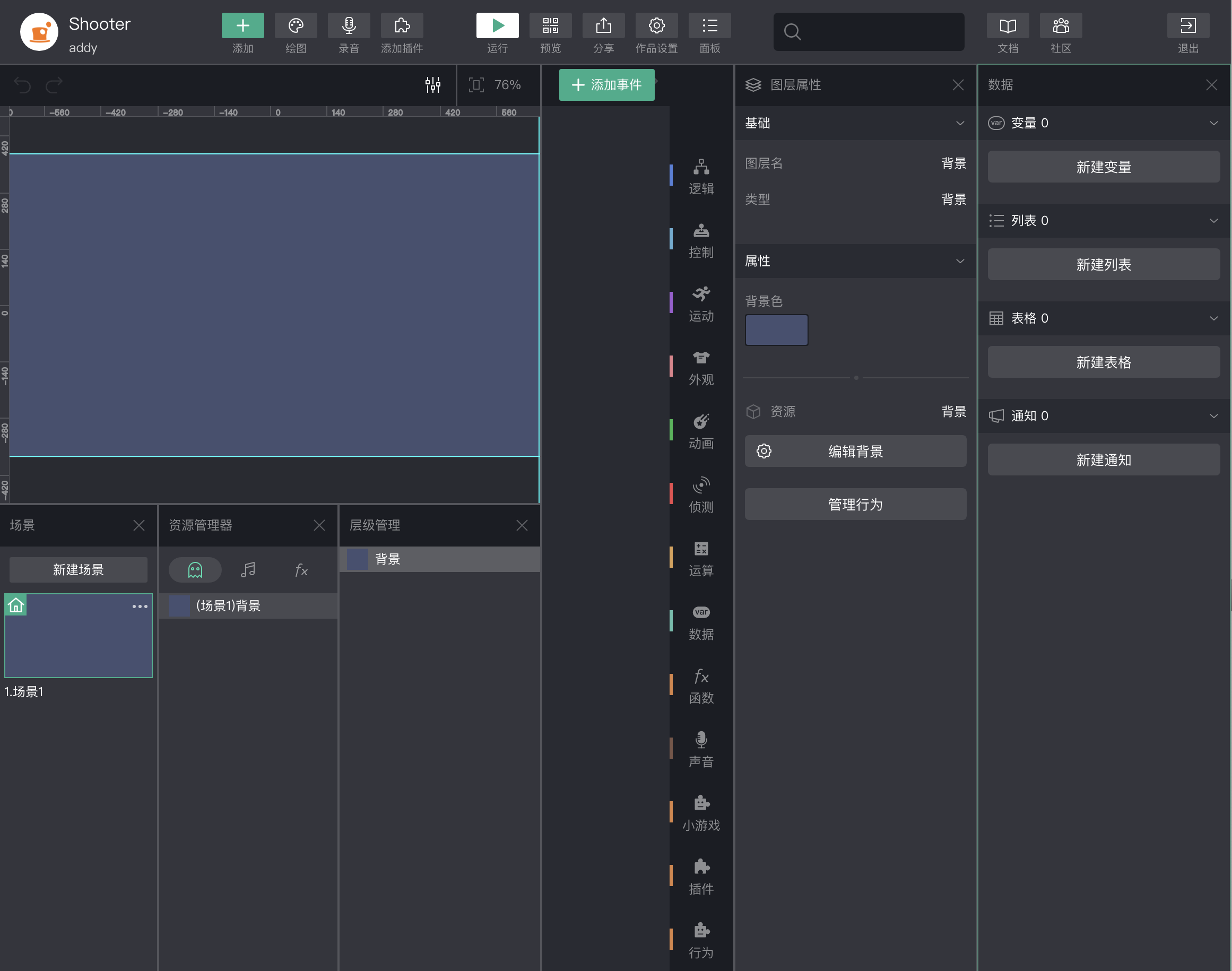Select the Motion block category
The image size is (1232, 971).
point(701,304)
